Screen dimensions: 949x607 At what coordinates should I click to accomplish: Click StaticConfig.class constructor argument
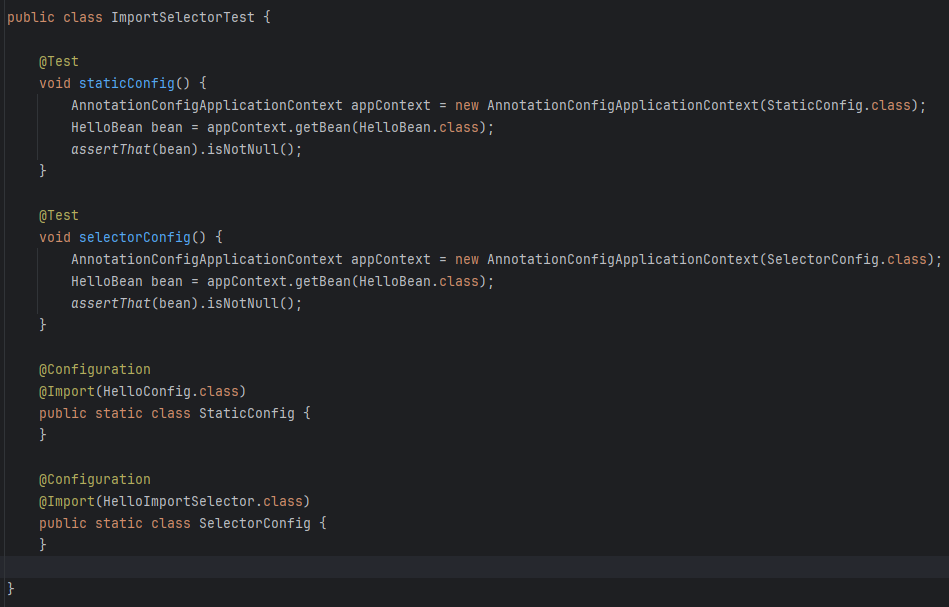pos(839,105)
